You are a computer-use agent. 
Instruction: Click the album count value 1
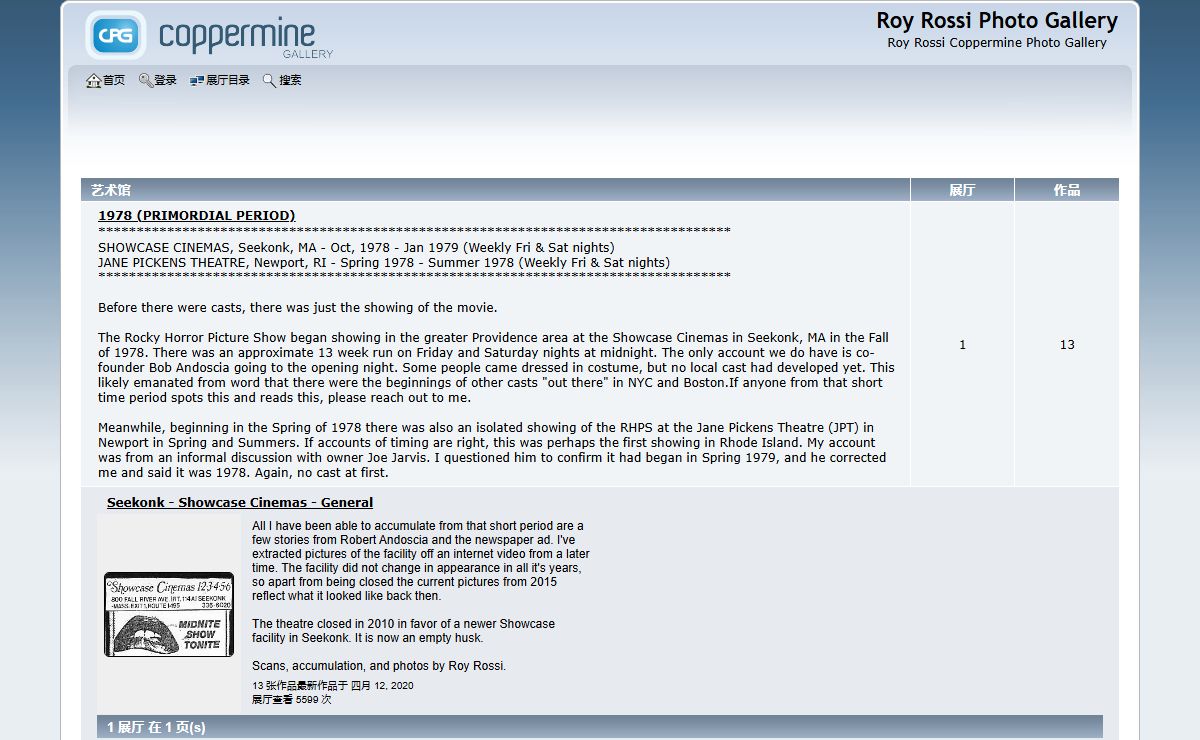[963, 345]
